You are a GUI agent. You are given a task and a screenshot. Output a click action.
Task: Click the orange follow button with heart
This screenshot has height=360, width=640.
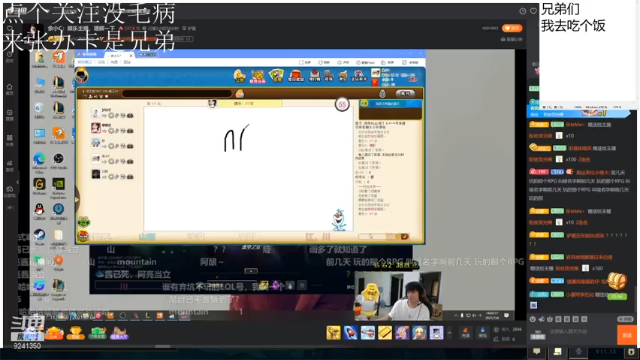tap(512, 28)
